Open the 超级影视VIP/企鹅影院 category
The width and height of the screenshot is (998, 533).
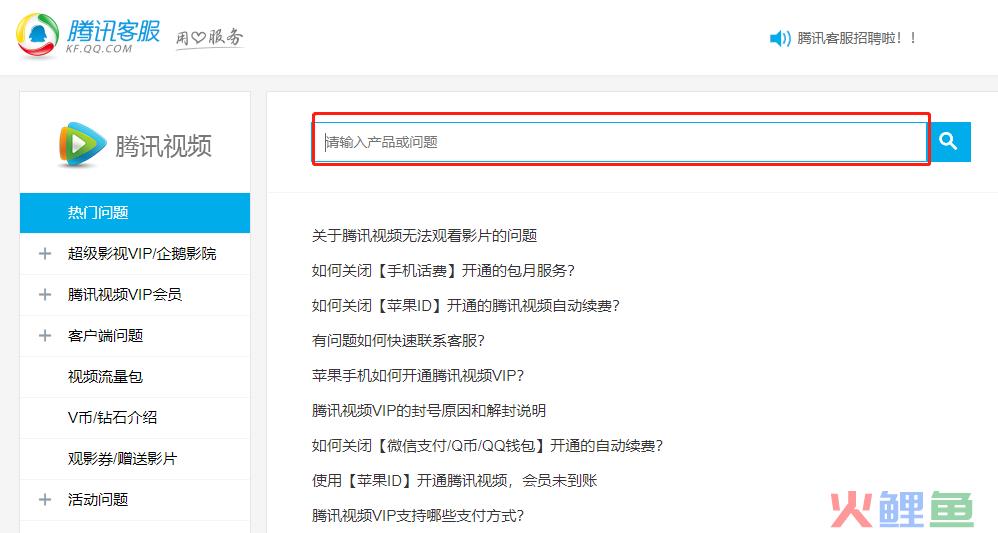click(x=142, y=253)
